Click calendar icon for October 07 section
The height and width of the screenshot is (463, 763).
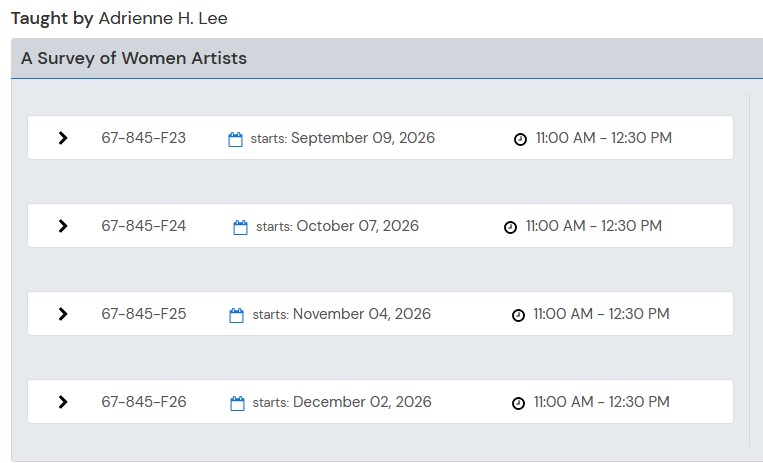[240, 228]
